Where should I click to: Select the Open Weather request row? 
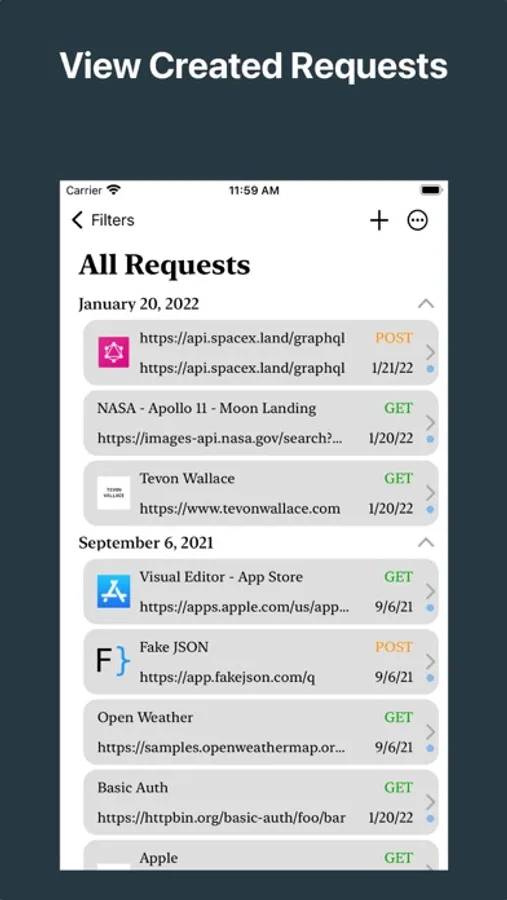tap(261, 732)
